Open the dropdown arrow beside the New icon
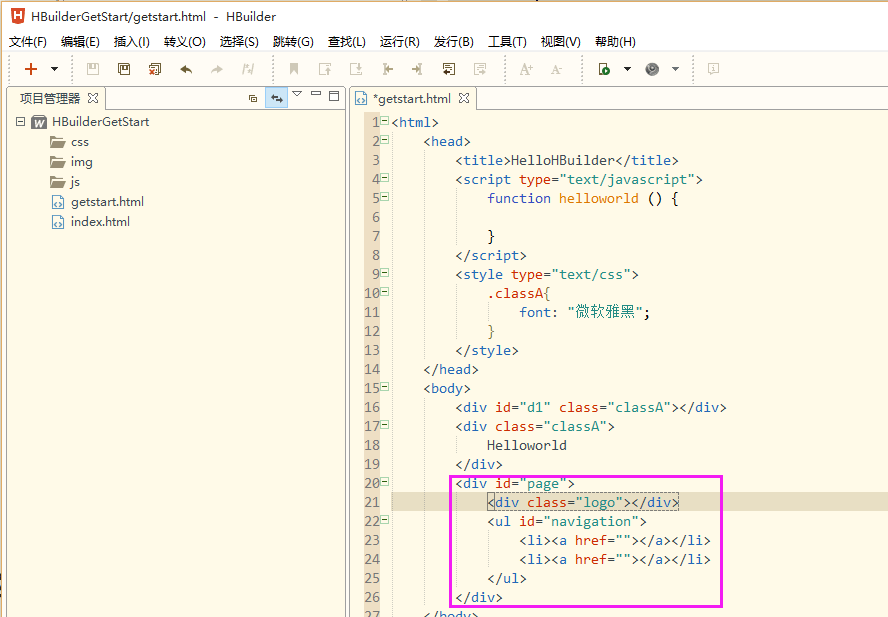The height and width of the screenshot is (617, 888). tap(54, 69)
